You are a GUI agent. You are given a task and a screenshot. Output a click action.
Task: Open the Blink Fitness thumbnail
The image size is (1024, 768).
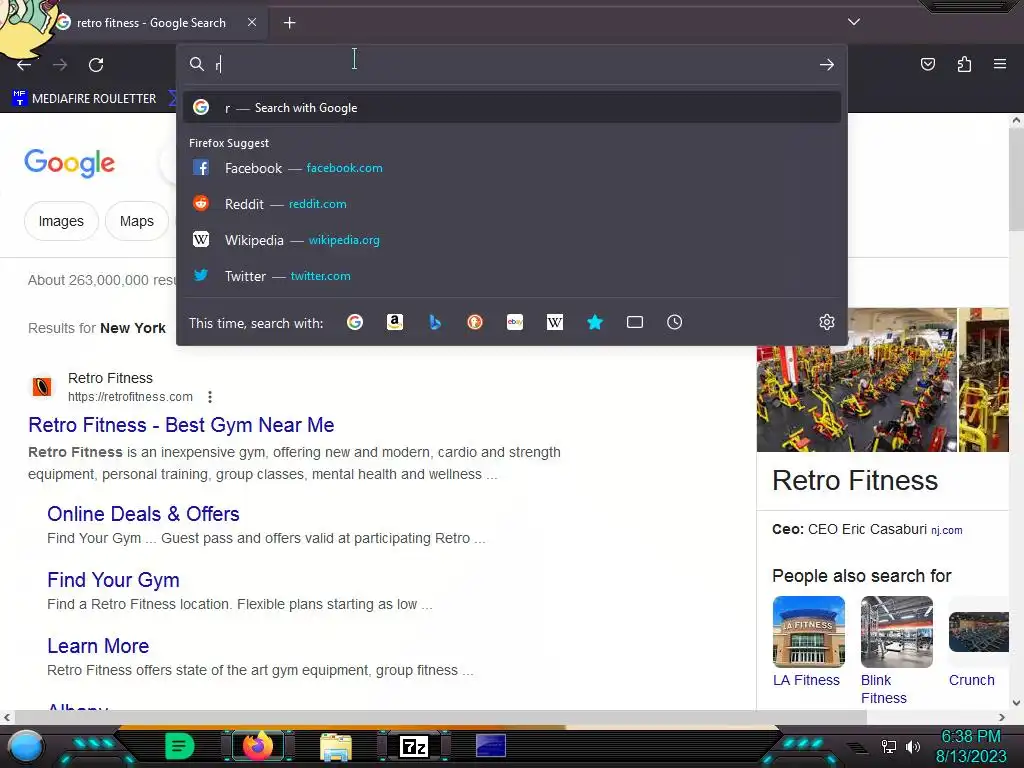[x=897, y=632]
